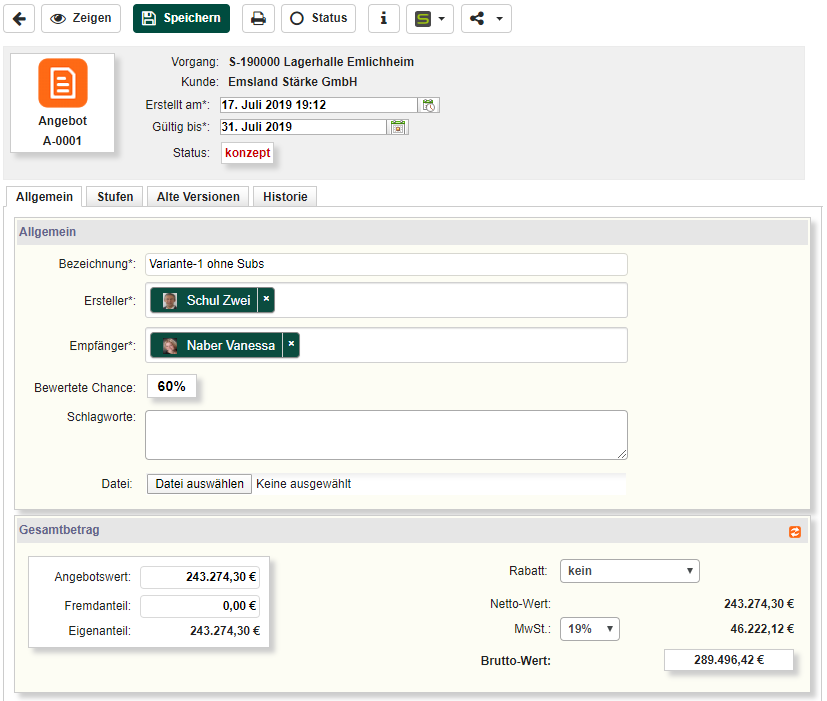Click Datei auswählen to choose file
This screenshot has height=701, width=827.
pos(199,484)
